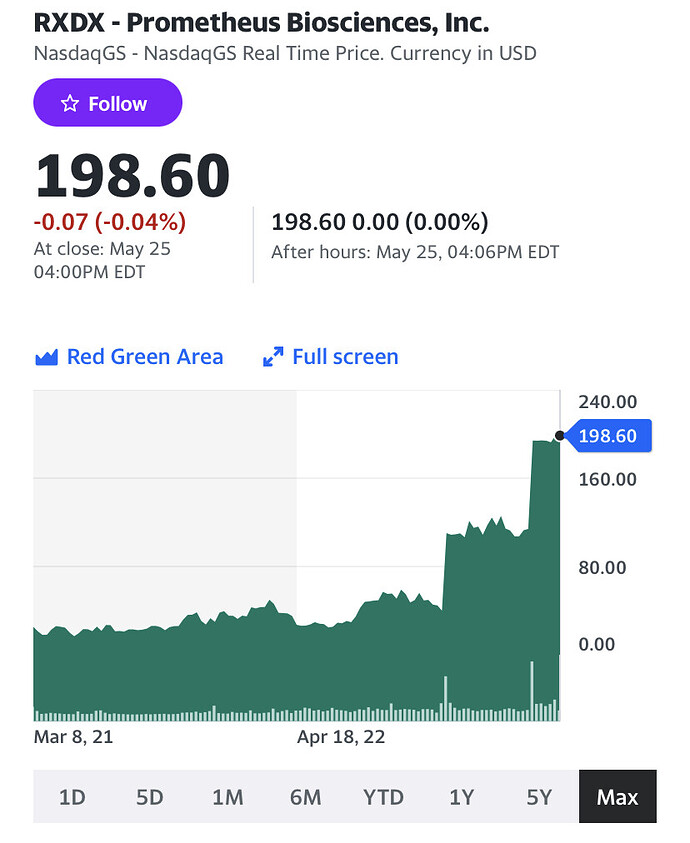Click the NasdaqGS Real Time Price subtitle

(x=285, y=54)
